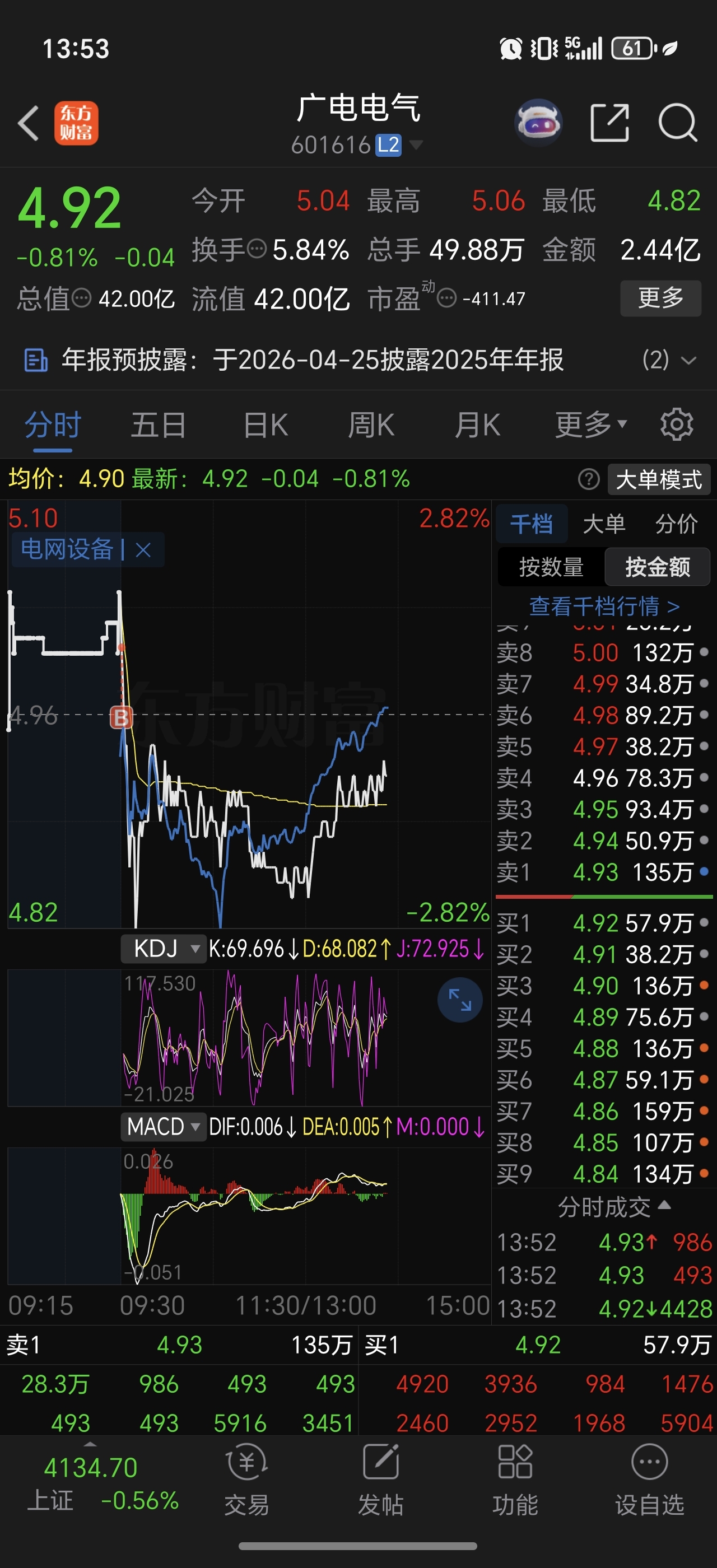Close the 电网设备 overlay tag
The image size is (717, 1568).
143,550
